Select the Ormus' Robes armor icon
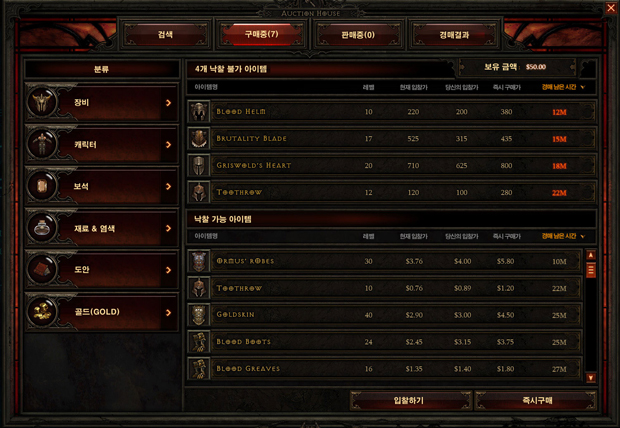The height and width of the screenshot is (428, 620). click(198, 261)
